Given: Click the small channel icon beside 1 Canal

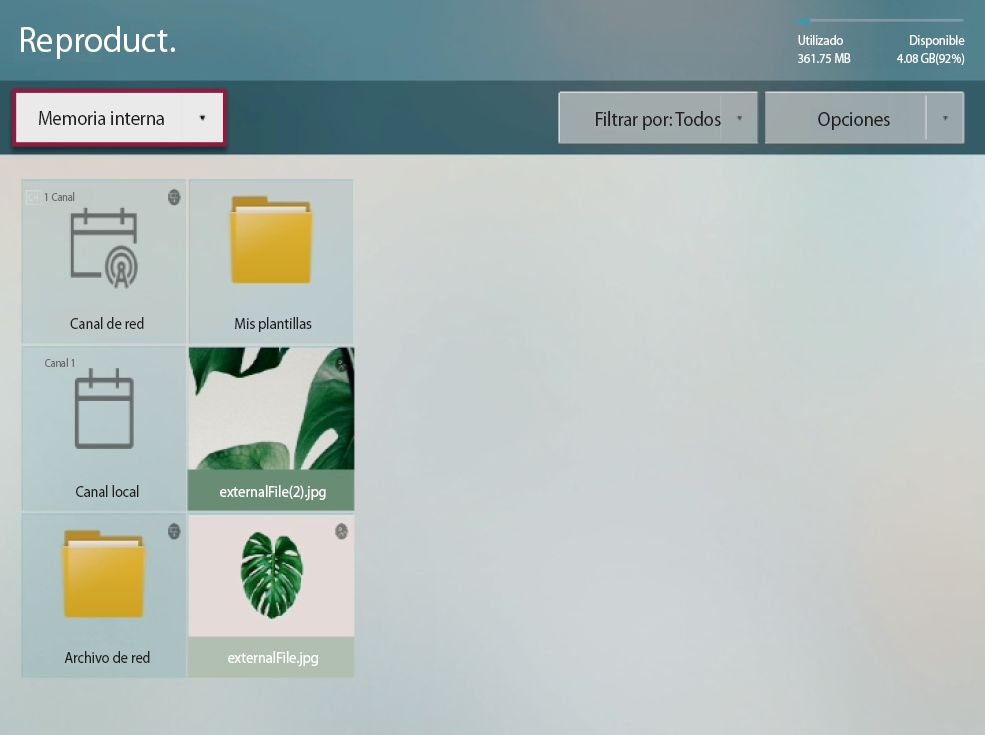Looking at the screenshot, I should (33, 197).
